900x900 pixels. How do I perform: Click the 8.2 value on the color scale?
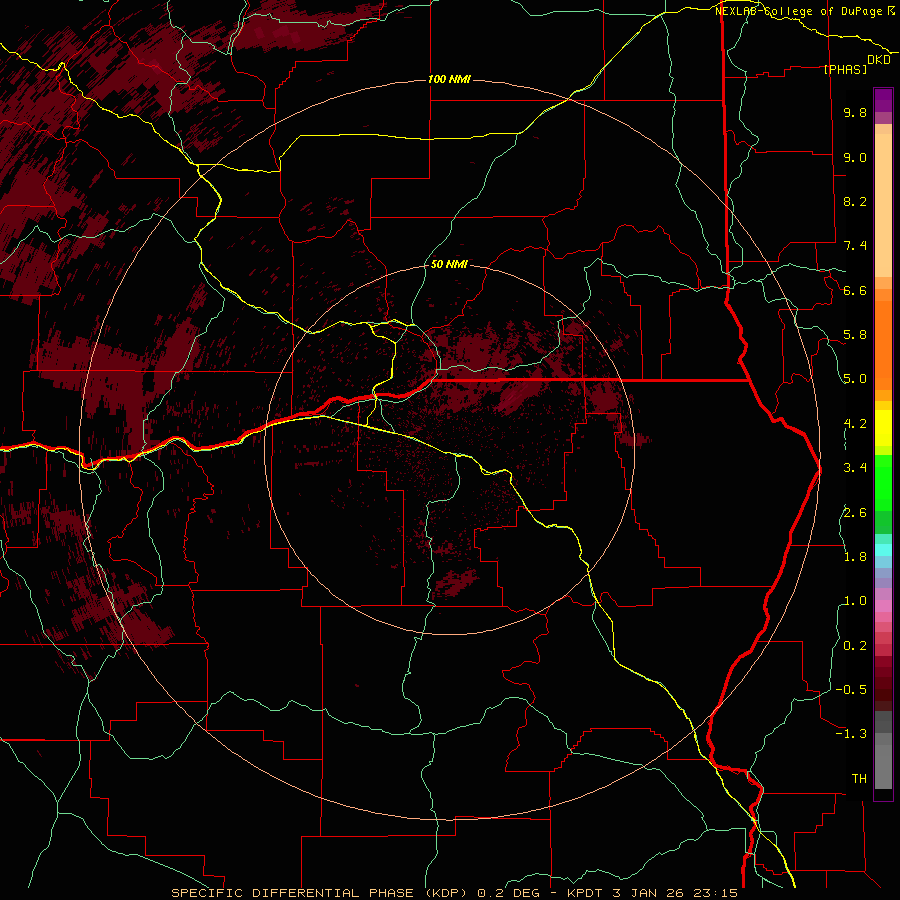[855, 201]
